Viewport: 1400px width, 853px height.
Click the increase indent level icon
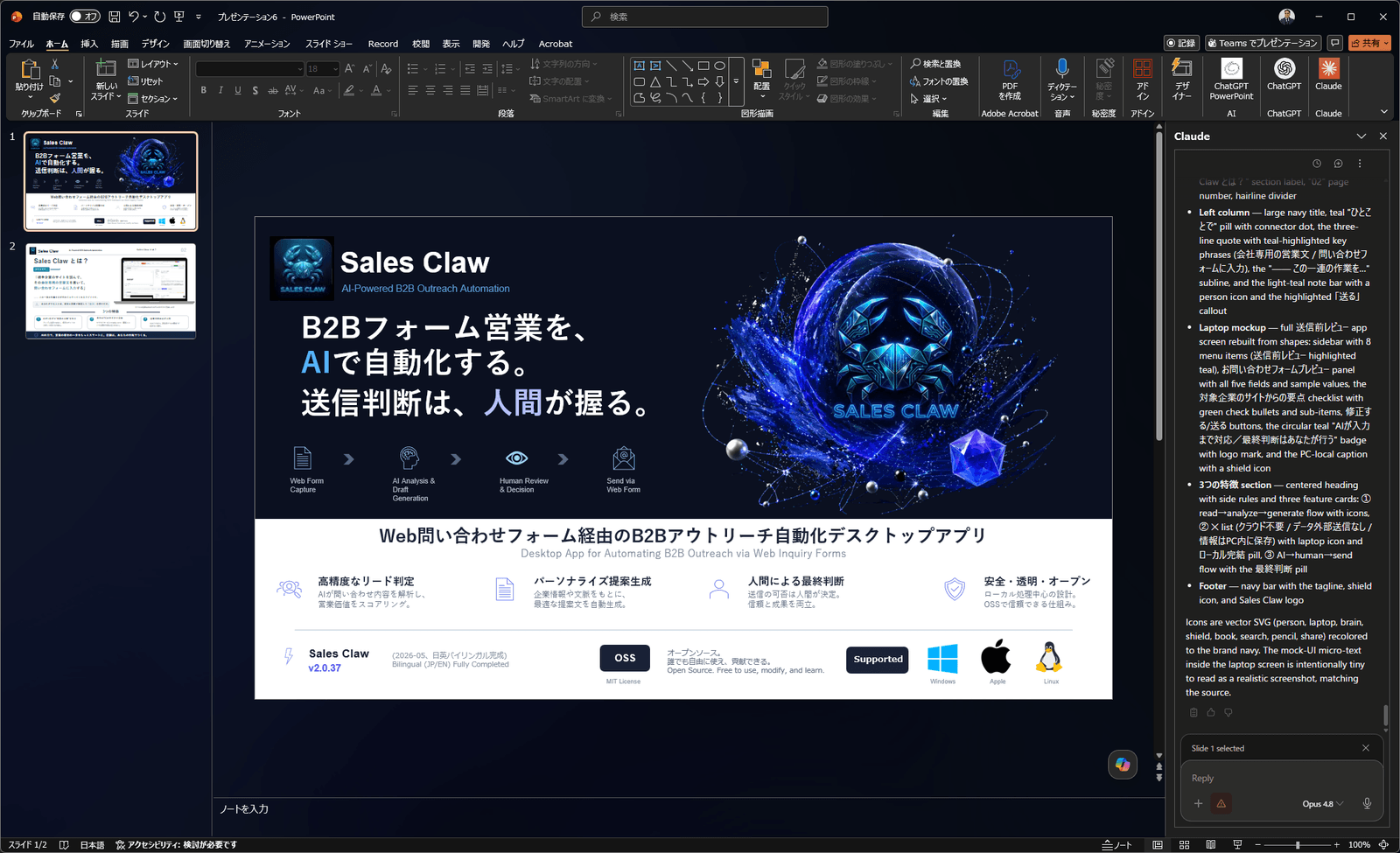[x=487, y=69]
